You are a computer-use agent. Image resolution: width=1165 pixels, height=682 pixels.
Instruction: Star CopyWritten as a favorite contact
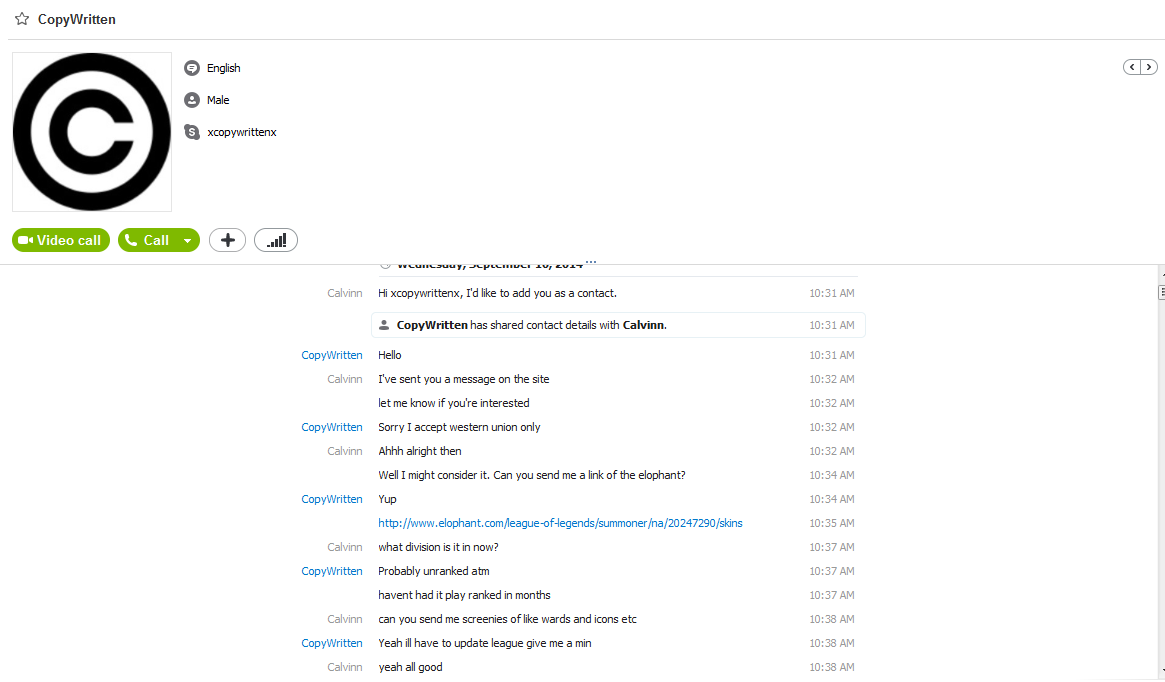pyautogui.click(x=22, y=19)
